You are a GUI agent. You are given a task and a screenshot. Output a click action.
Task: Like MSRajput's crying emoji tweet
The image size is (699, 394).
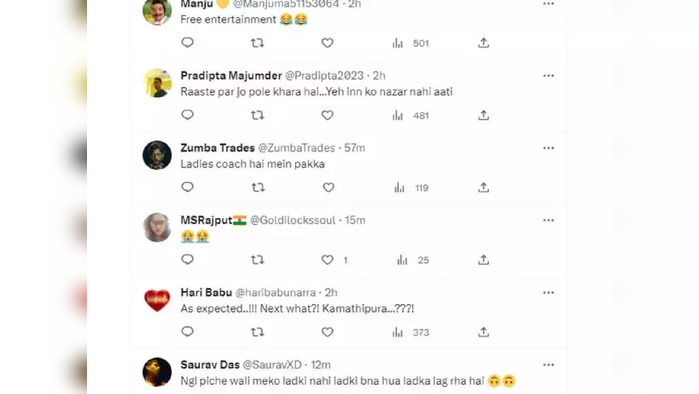[x=327, y=260]
